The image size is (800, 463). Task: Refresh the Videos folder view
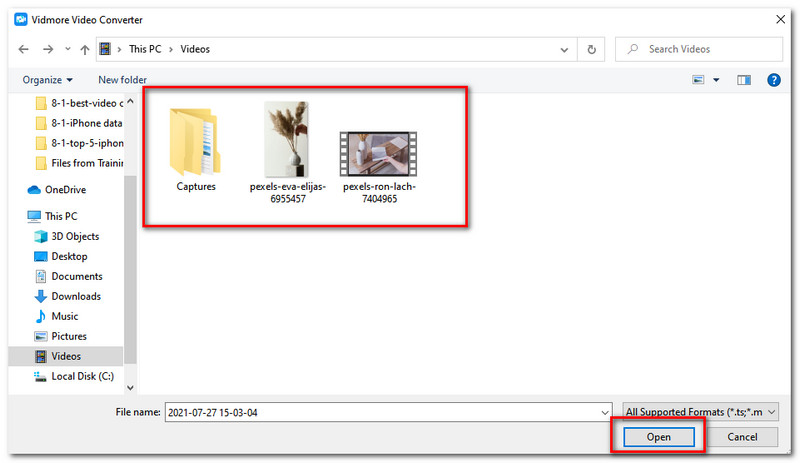591,50
